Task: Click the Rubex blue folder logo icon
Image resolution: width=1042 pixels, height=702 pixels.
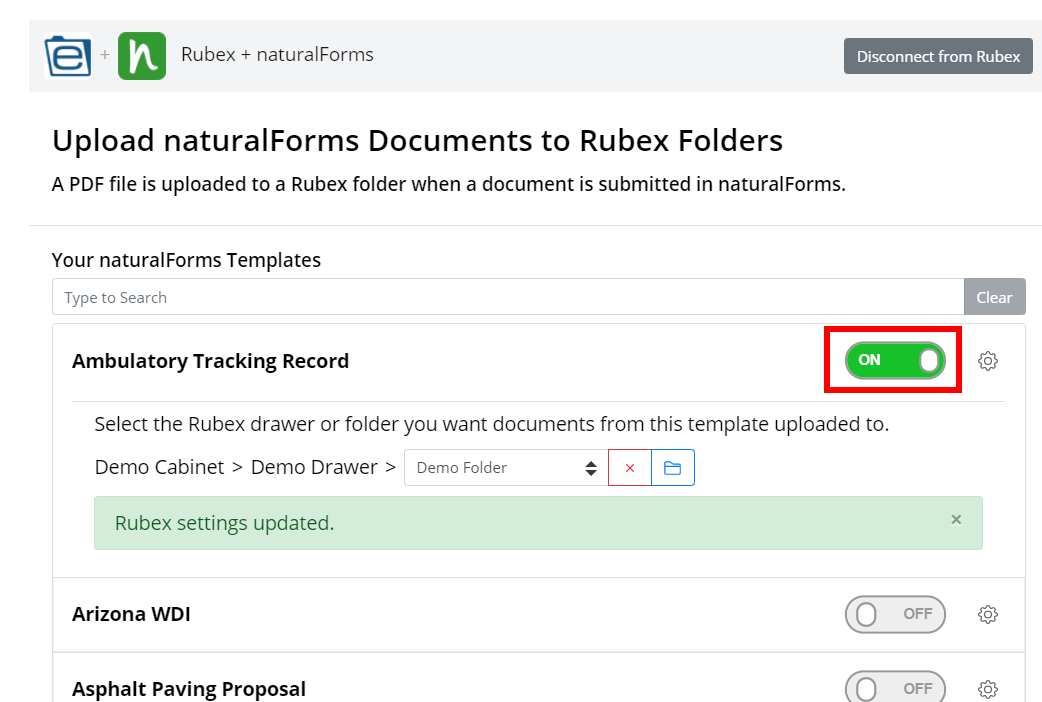Action: coord(68,56)
